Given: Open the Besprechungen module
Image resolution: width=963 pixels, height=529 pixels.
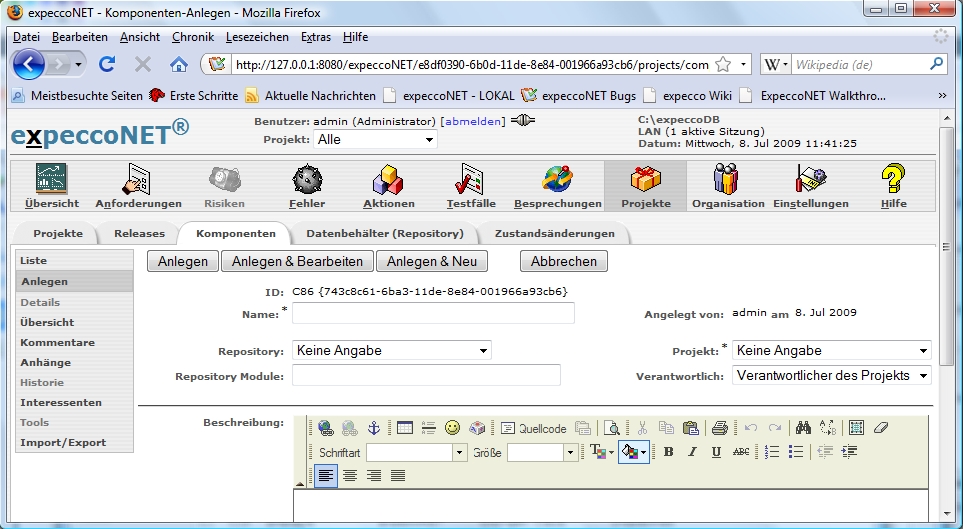Looking at the screenshot, I should click(558, 186).
